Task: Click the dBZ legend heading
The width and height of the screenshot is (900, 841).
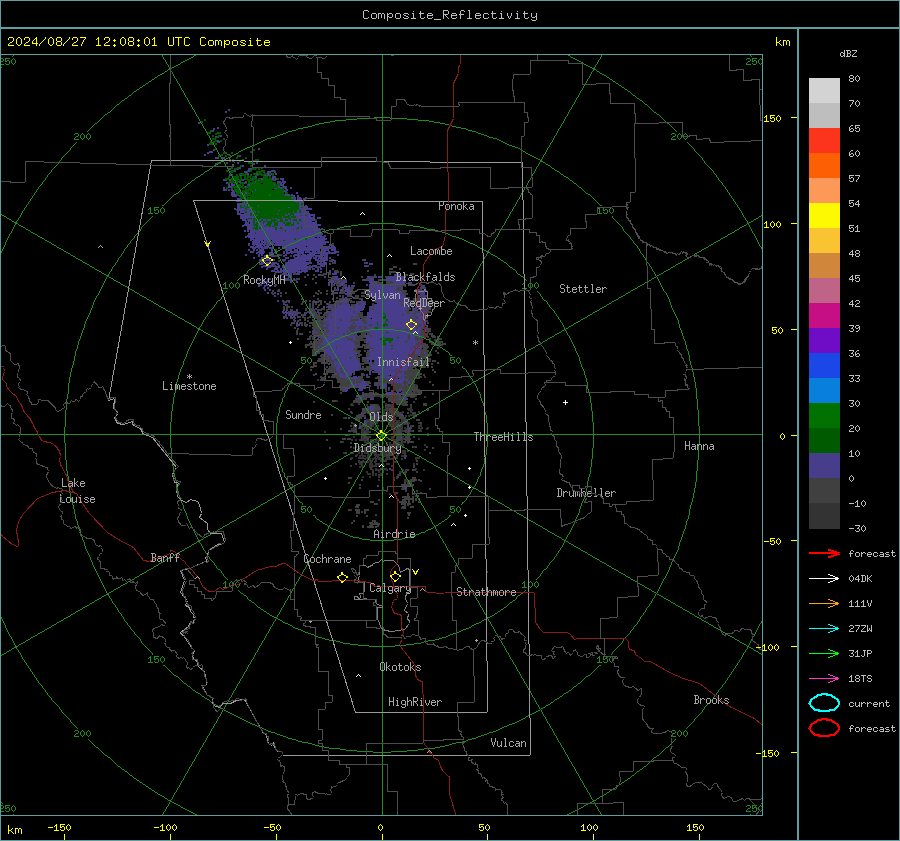Action: (x=848, y=53)
